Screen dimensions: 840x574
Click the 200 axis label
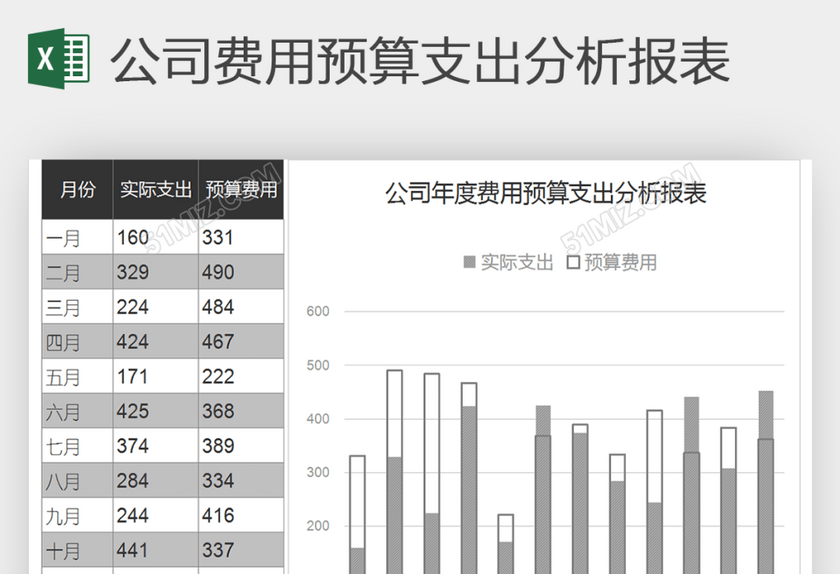coord(318,526)
